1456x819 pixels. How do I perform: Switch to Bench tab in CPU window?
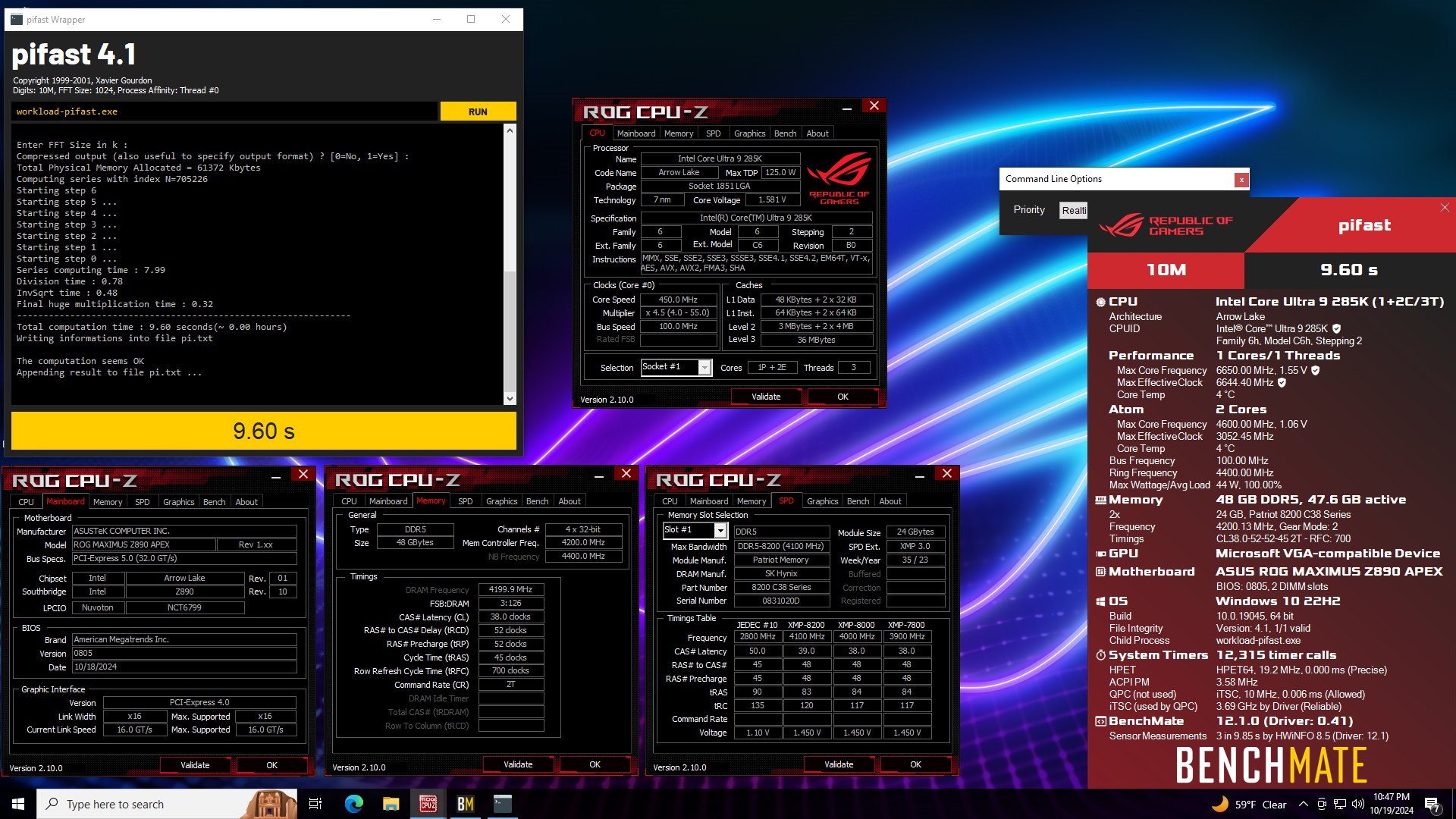[x=785, y=133]
